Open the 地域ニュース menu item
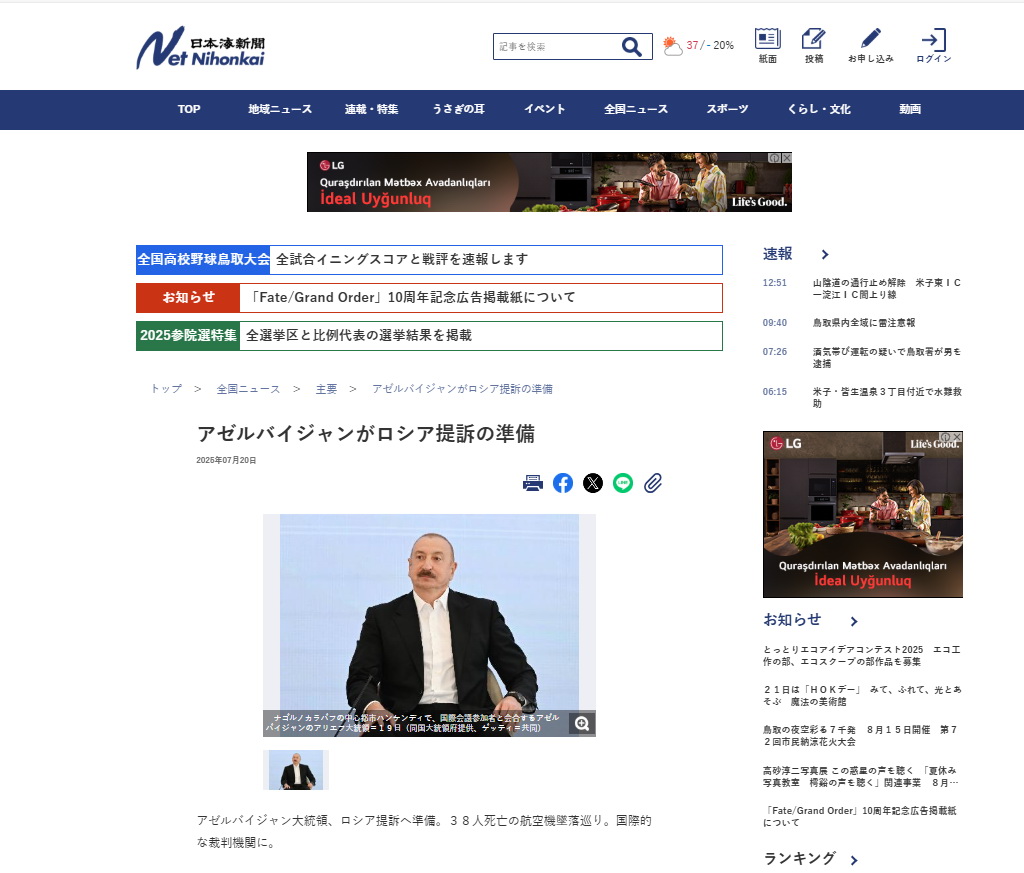This screenshot has height=873, width=1024. (x=280, y=110)
